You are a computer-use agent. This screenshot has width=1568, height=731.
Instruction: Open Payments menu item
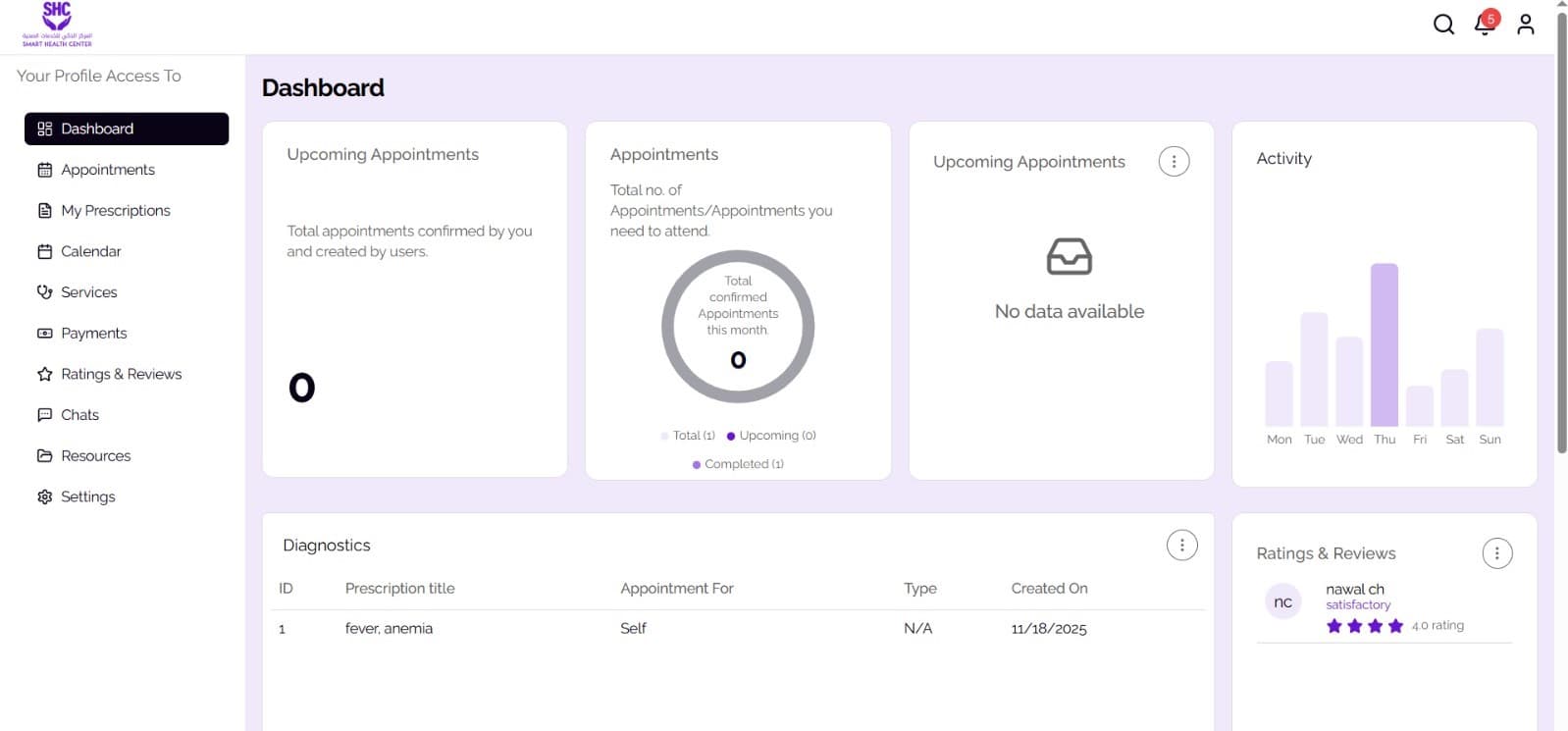(x=127, y=334)
